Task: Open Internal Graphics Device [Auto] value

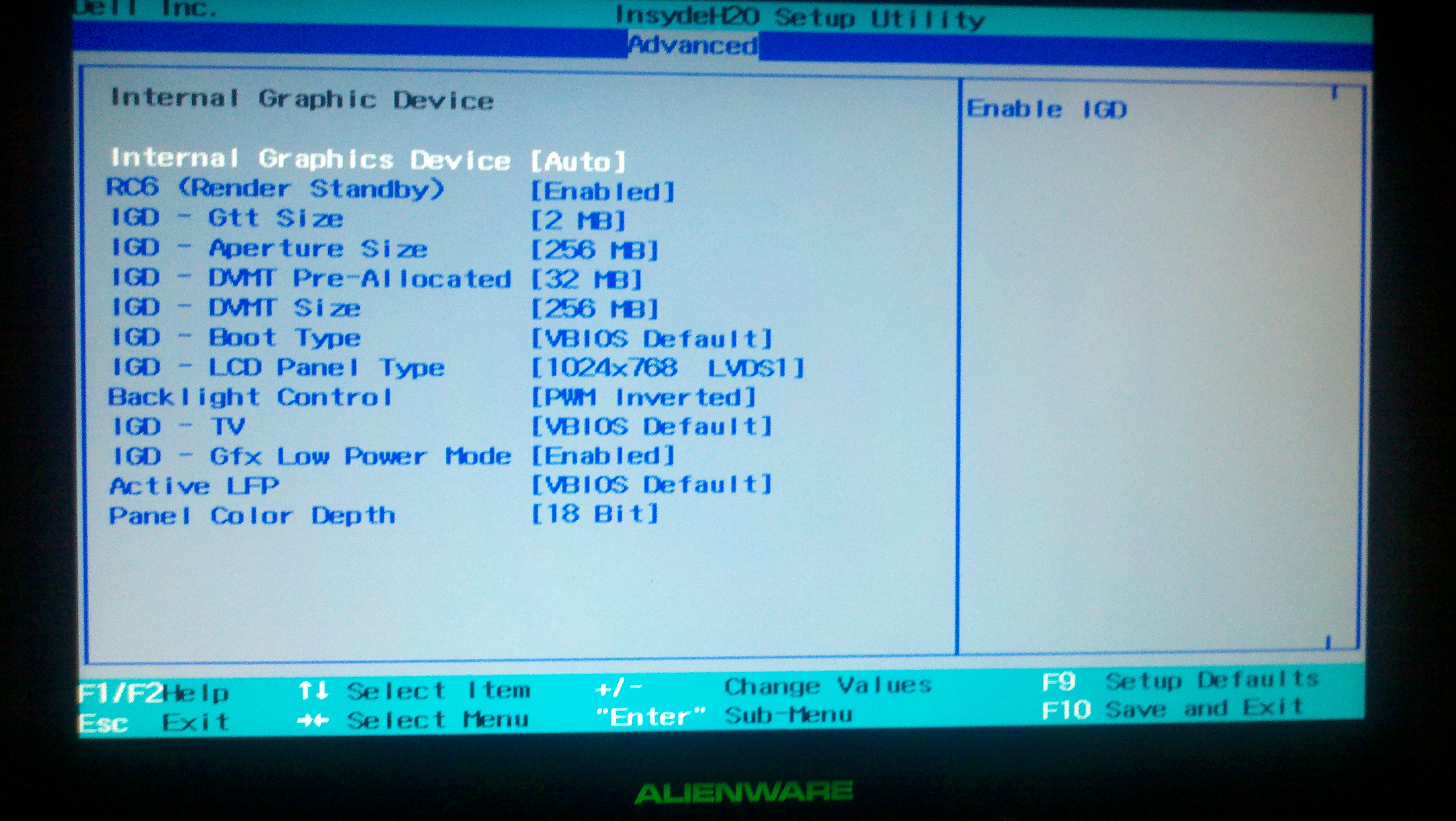Action: pos(578,162)
